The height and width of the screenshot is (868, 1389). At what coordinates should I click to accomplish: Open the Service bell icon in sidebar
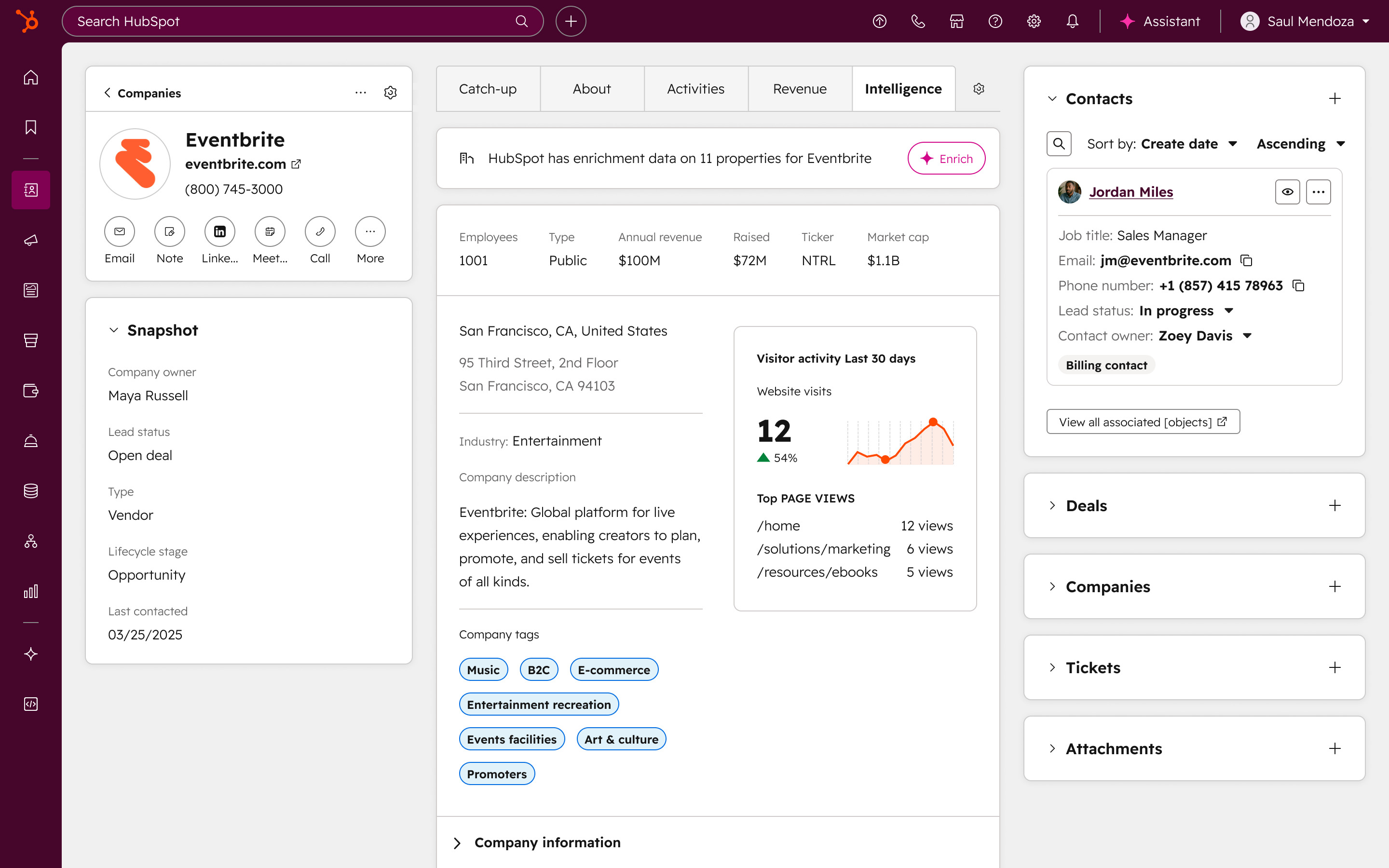click(31, 441)
